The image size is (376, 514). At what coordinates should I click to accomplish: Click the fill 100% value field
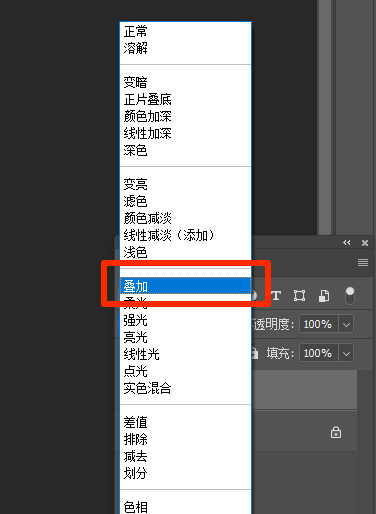(x=319, y=353)
